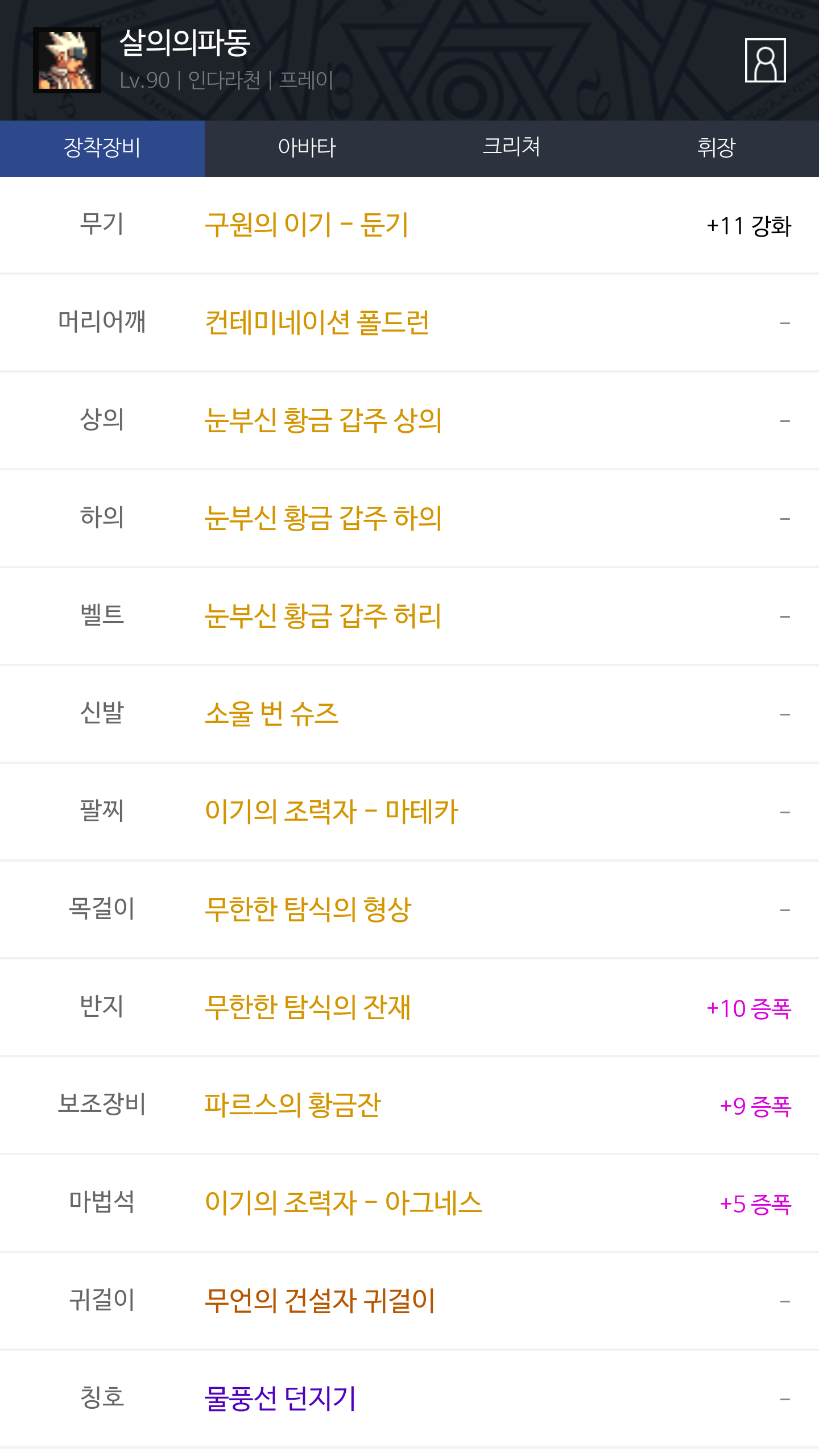Select the 휘장 tab
This screenshot has width=819, height=1456.
(716, 148)
